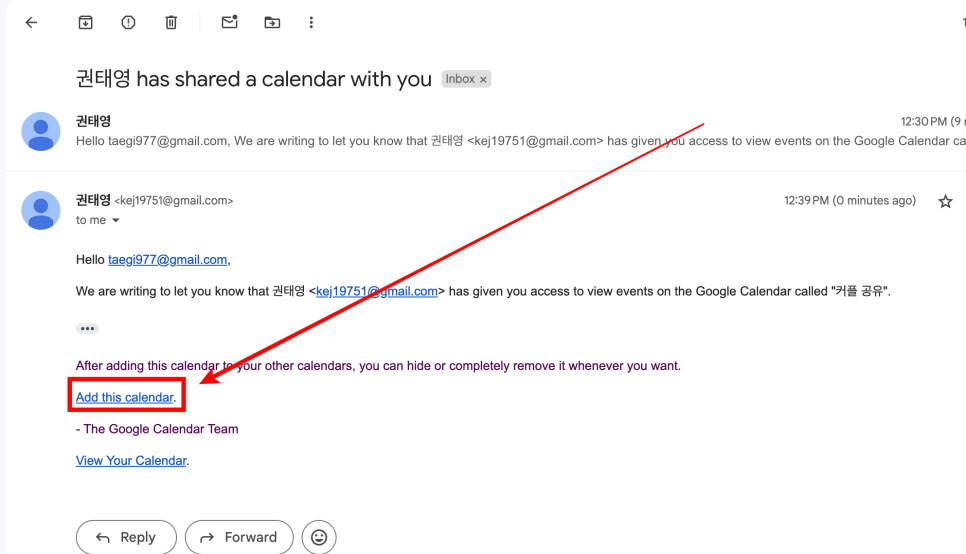Reply to the message
The image size is (966, 554).
(126, 537)
